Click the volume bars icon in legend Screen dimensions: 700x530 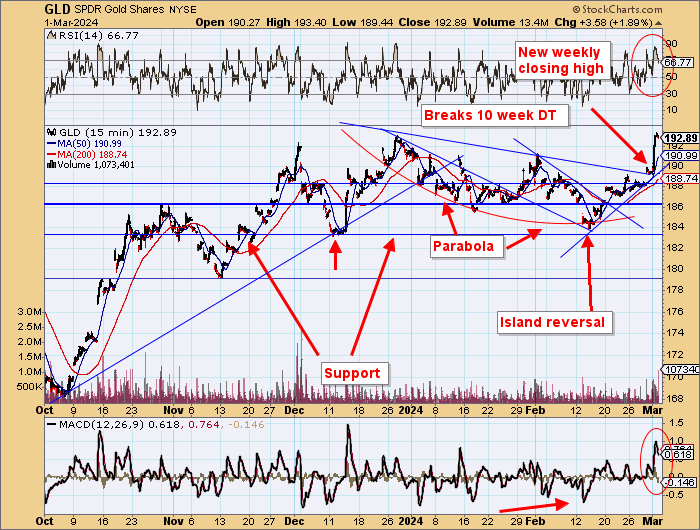click(51, 165)
